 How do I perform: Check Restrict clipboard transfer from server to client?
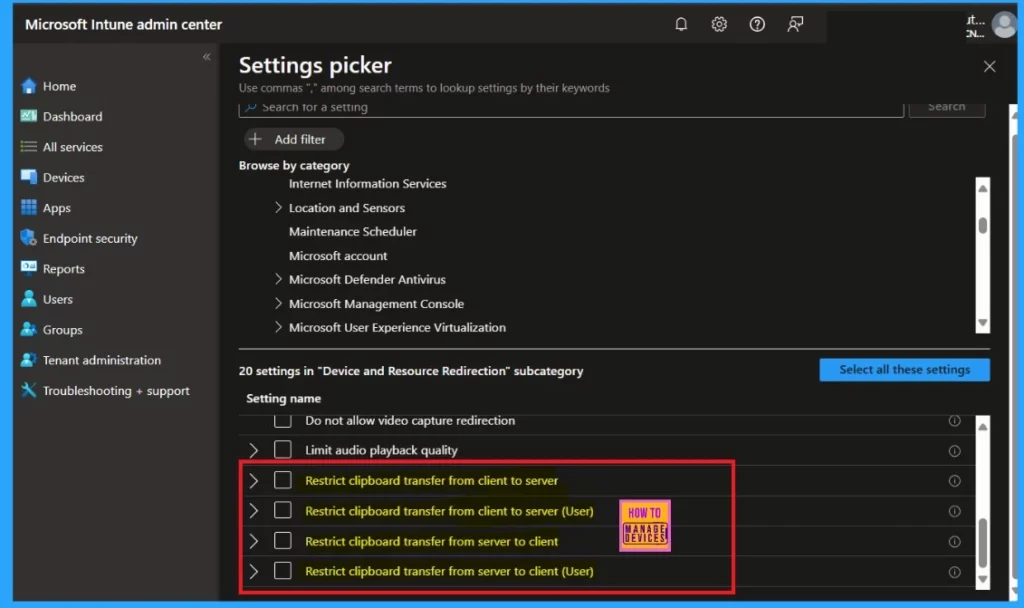coord(283,541)
